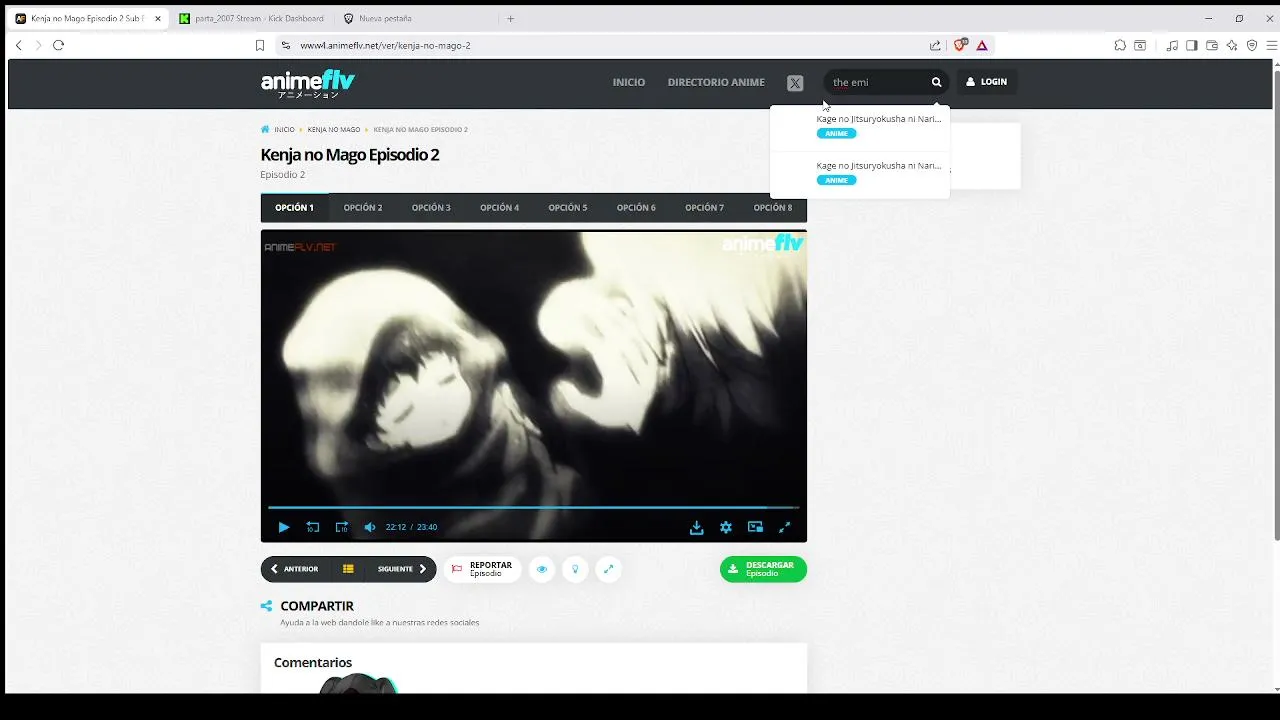Viewport: 1280px width, 720px height.
Task: Expand the video with the arrows button
Action: coord(608,569)
